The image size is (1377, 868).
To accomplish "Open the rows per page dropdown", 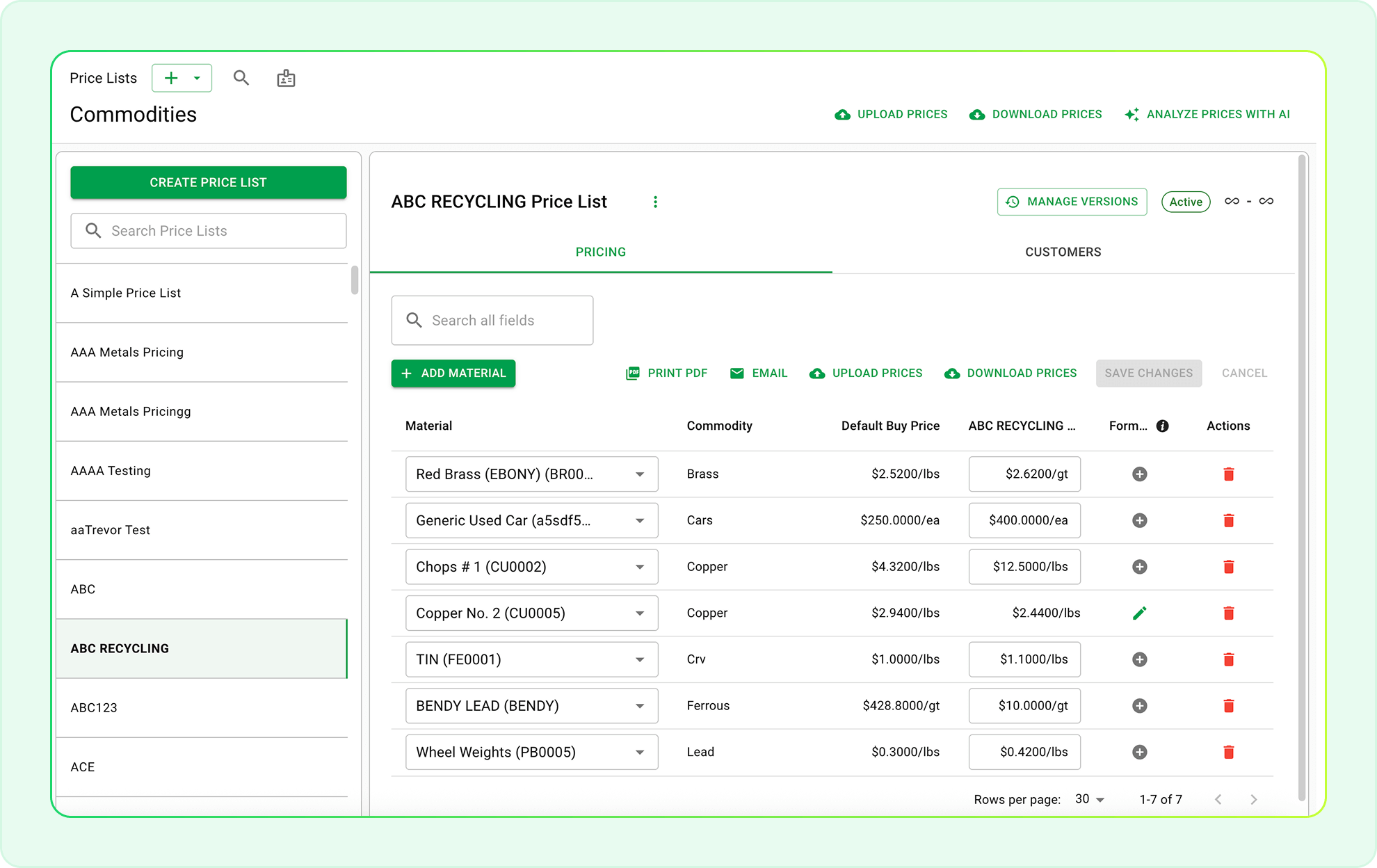I will tap(1090, 799).
